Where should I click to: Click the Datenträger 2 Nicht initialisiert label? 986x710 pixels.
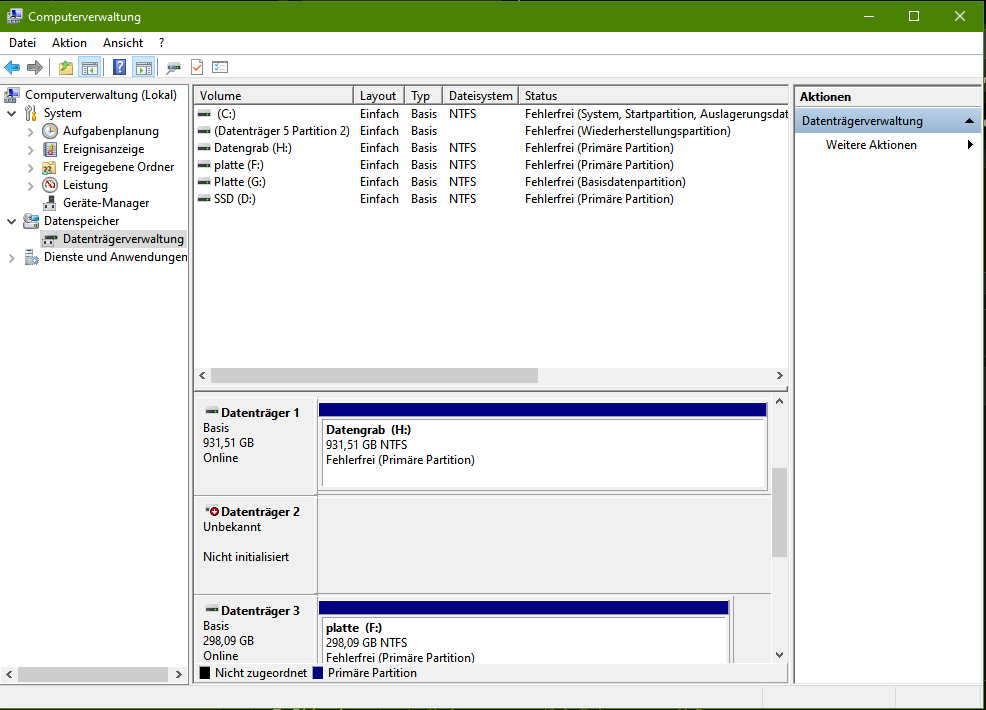[246, 557]
